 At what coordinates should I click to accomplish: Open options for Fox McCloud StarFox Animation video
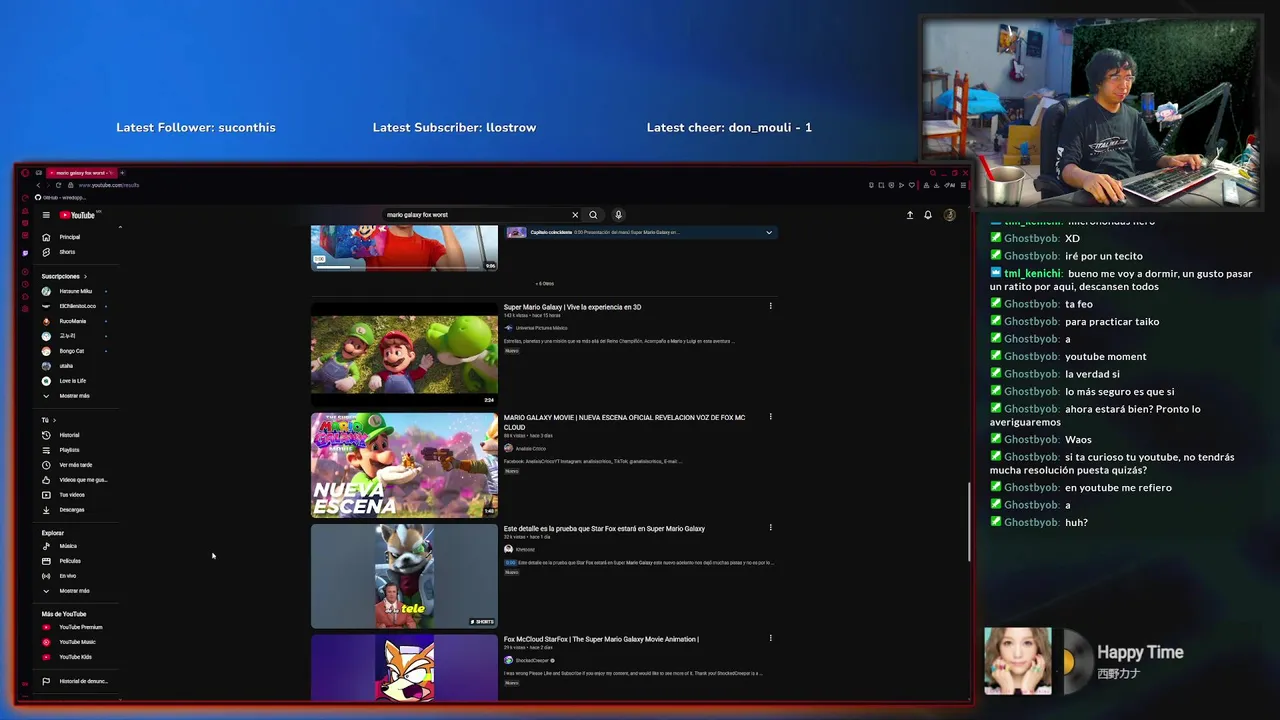coord(770,638)
